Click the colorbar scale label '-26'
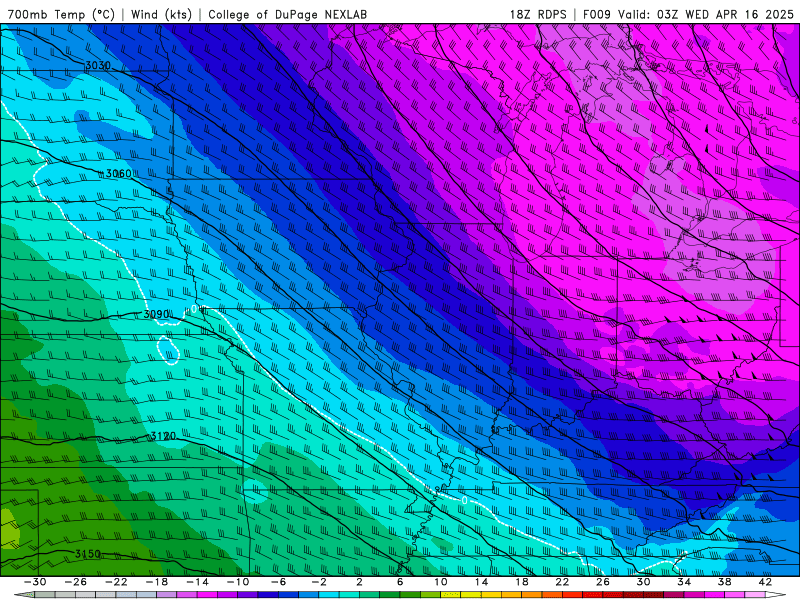Image resolution: width=800 pixels, height=600 pixels. 76,582
